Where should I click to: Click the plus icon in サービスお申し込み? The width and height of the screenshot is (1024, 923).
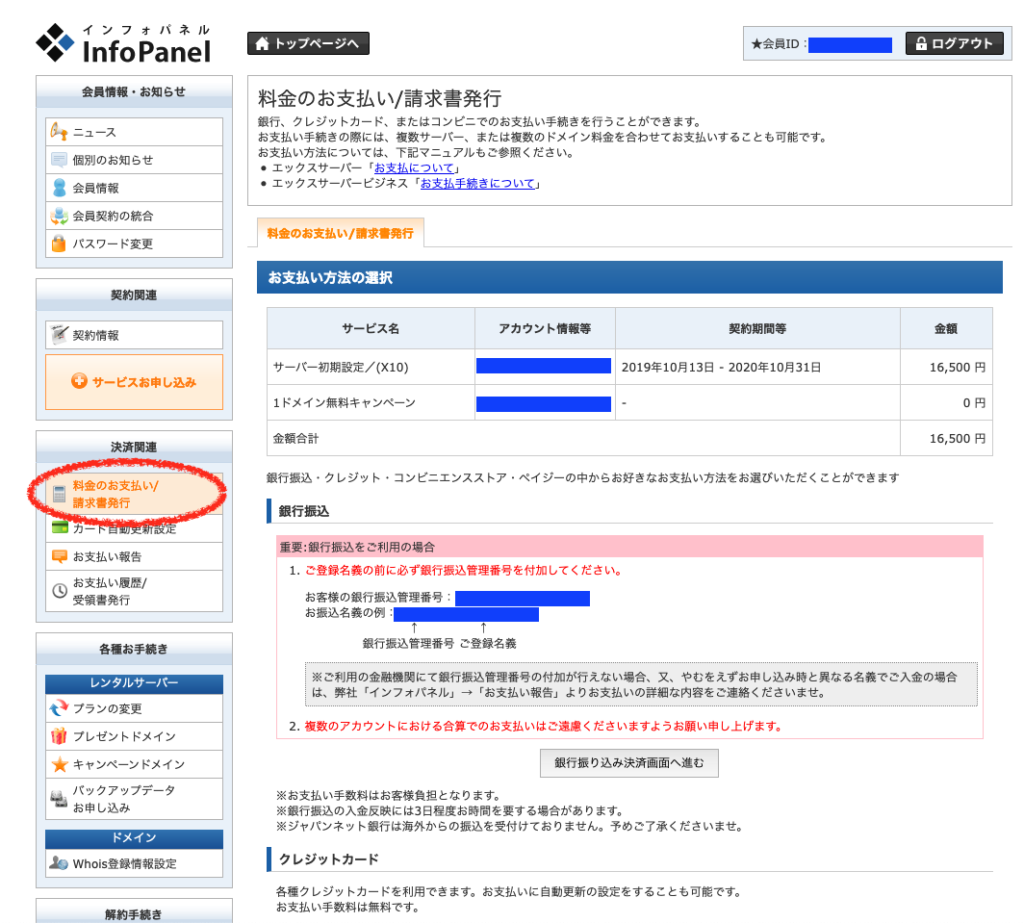click(79, 381)
